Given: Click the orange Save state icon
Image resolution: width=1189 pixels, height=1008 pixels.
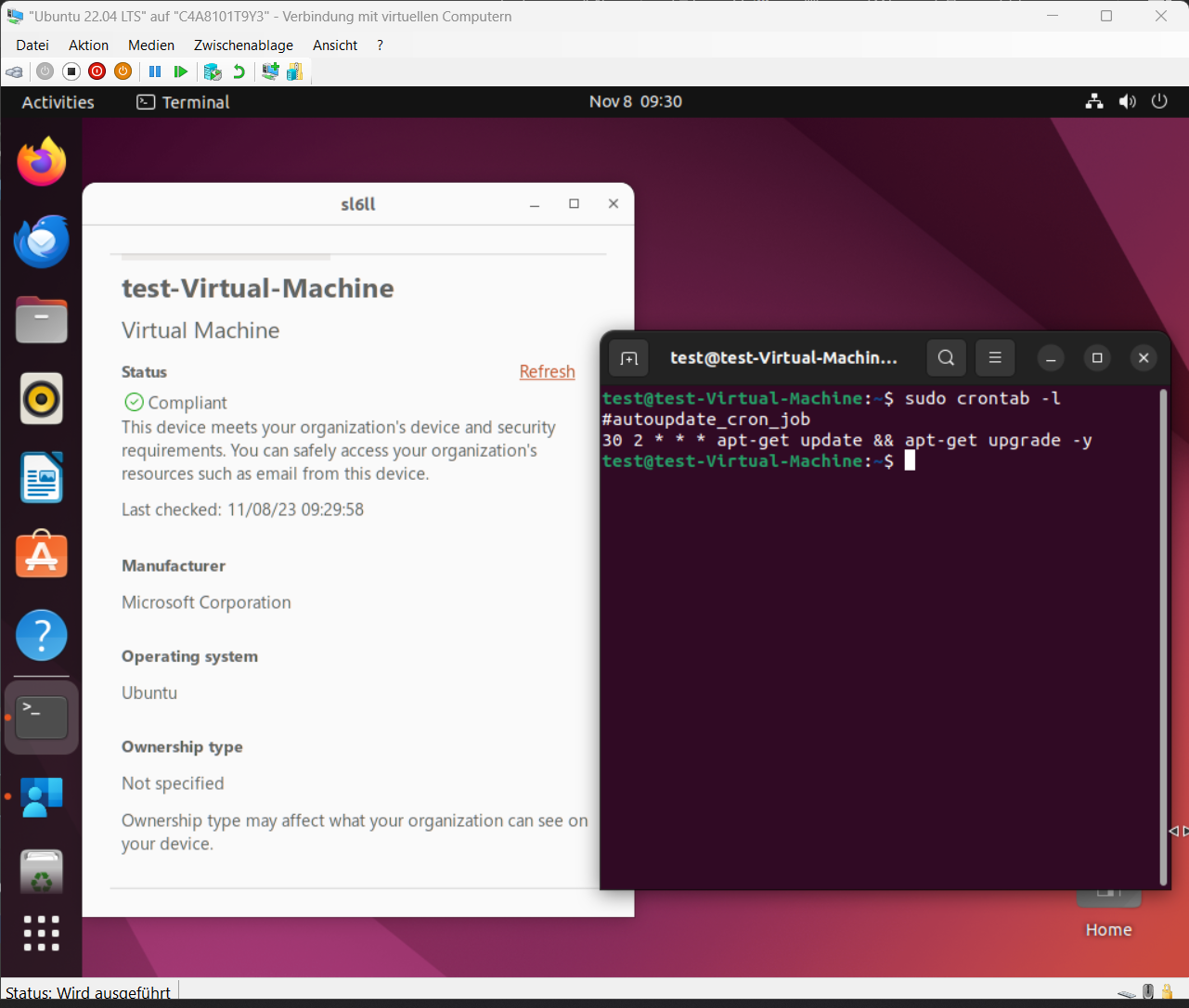Looking at the screenshot, I should 123,71.
